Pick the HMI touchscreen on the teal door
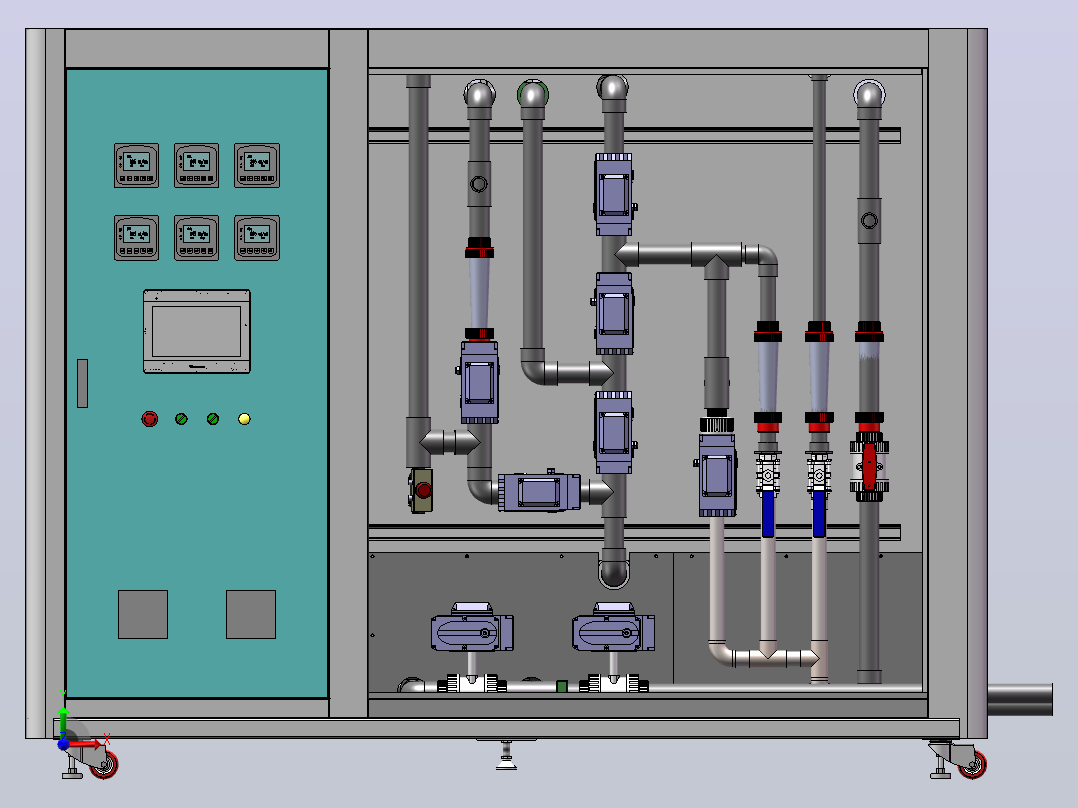 coord(197,331)
